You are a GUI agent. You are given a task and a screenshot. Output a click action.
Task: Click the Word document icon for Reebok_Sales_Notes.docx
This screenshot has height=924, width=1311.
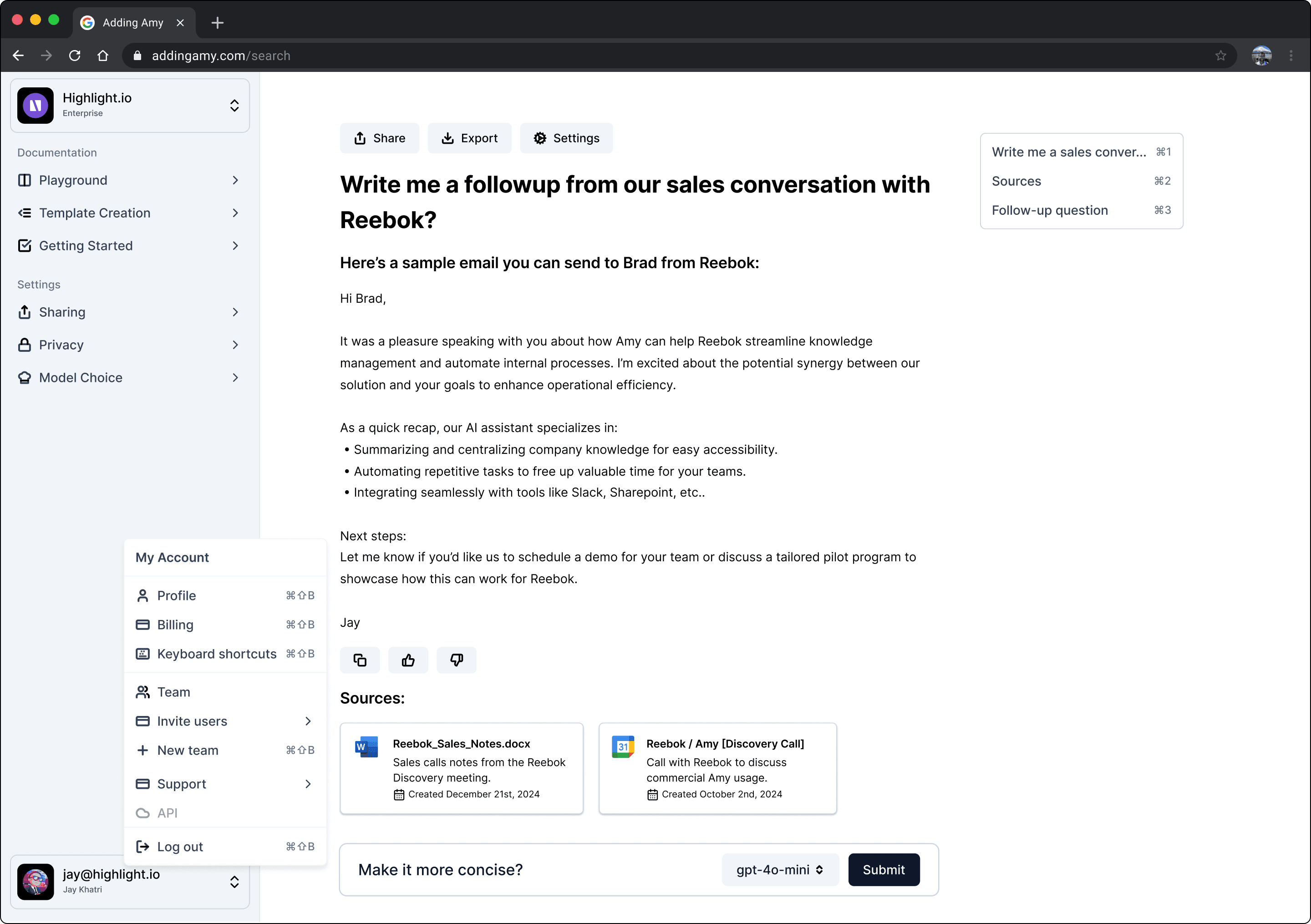(366, 746)
